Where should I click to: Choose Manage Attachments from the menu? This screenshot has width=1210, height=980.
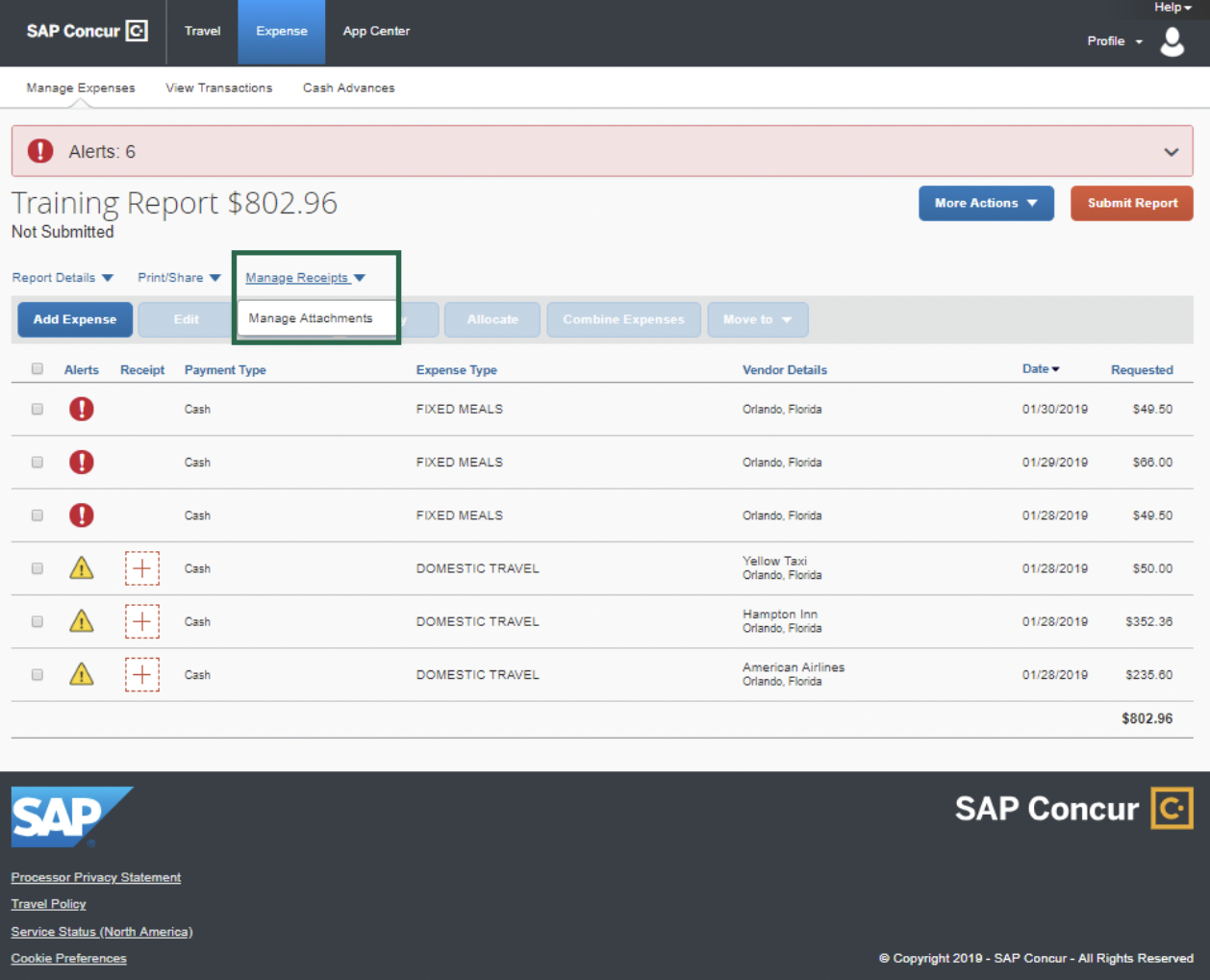[311, 318]
